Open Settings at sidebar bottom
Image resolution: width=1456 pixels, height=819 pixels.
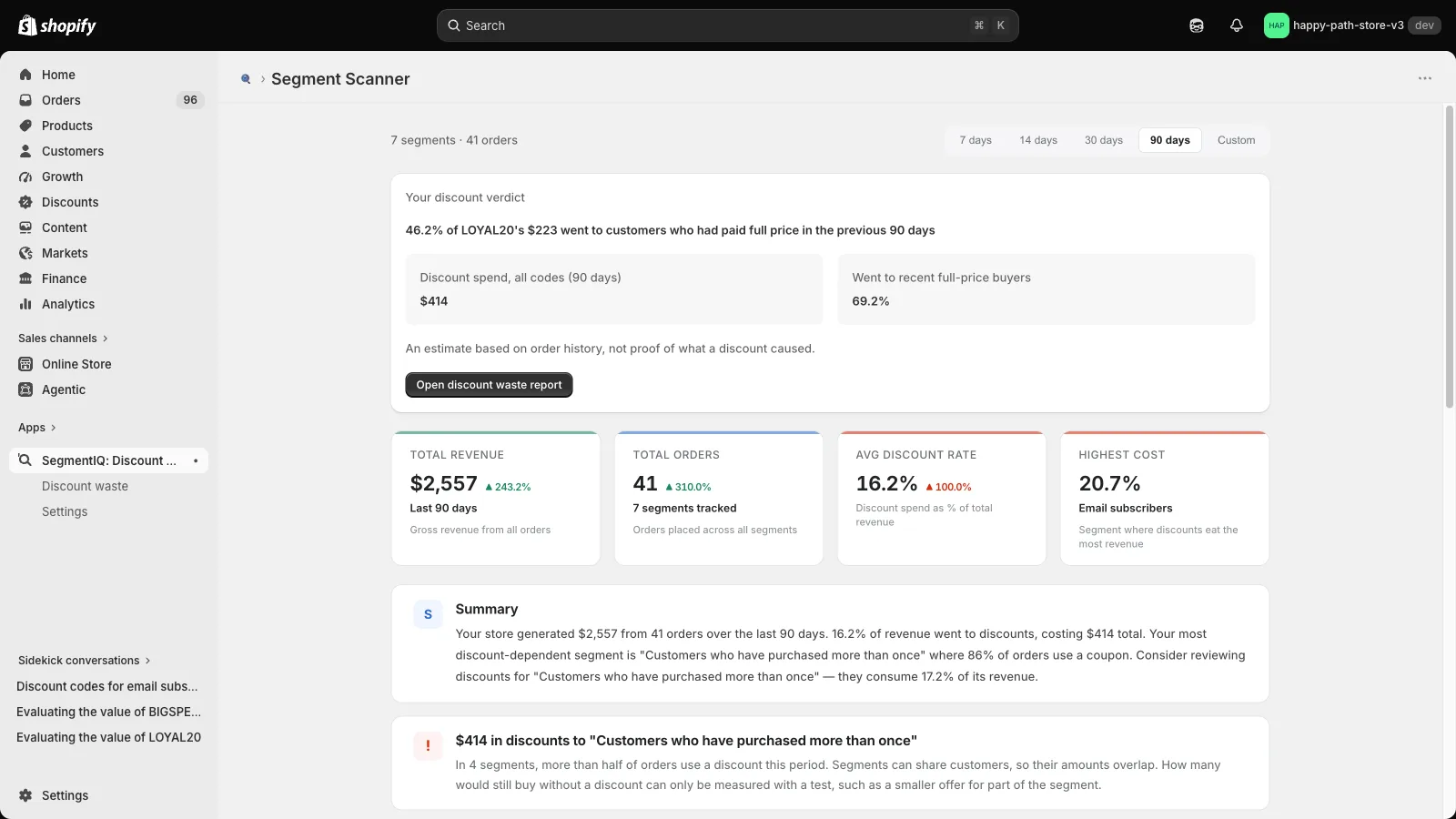pyautogui.click(x=109, y=795)
